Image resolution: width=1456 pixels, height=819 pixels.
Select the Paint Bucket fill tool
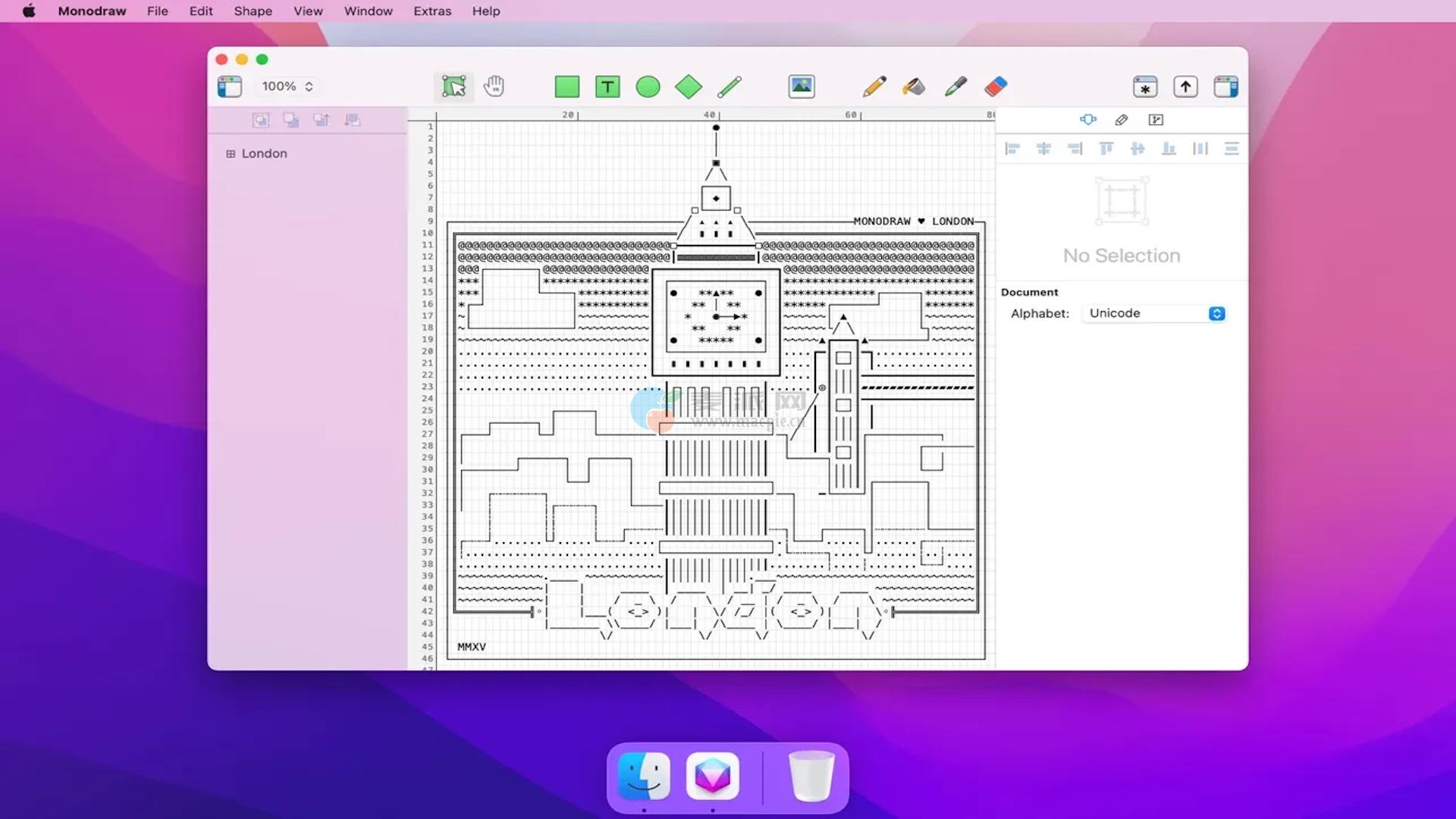pyautogui.click(x=914, y=86)
